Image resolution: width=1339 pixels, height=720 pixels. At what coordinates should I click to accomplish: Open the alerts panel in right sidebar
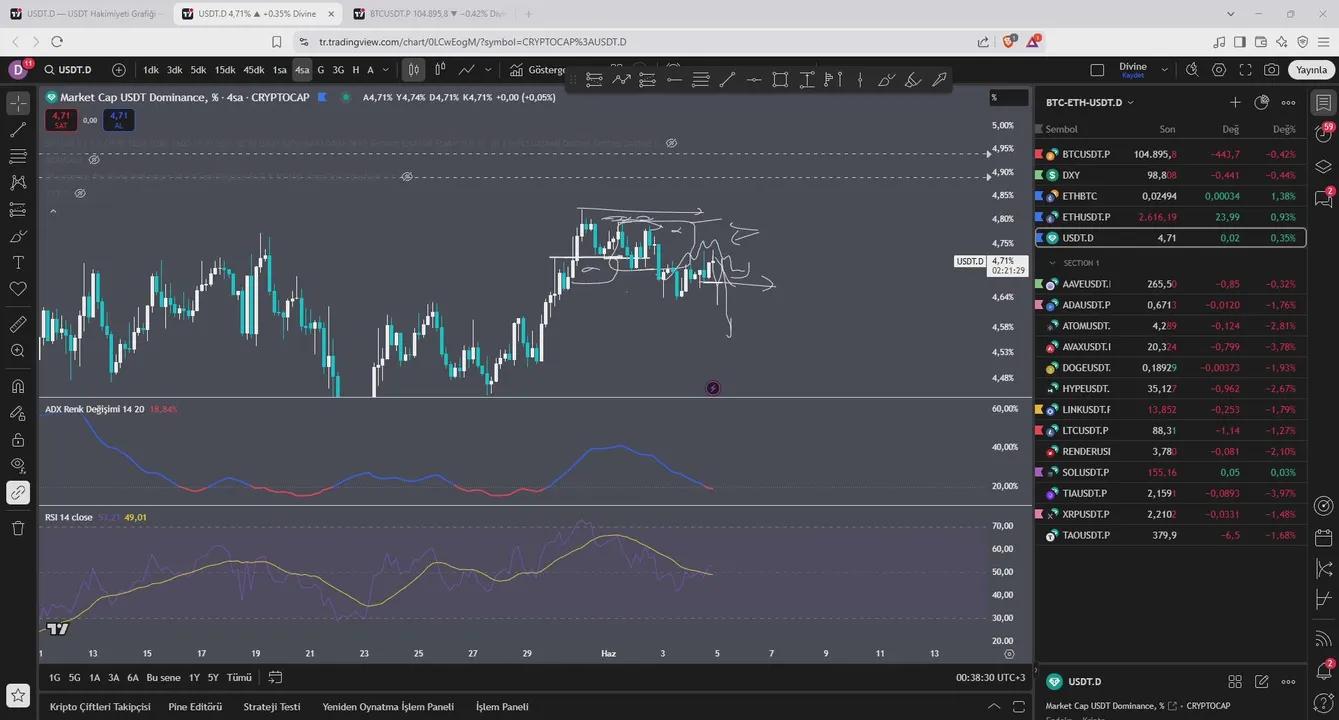click(x=1324, y=134)
